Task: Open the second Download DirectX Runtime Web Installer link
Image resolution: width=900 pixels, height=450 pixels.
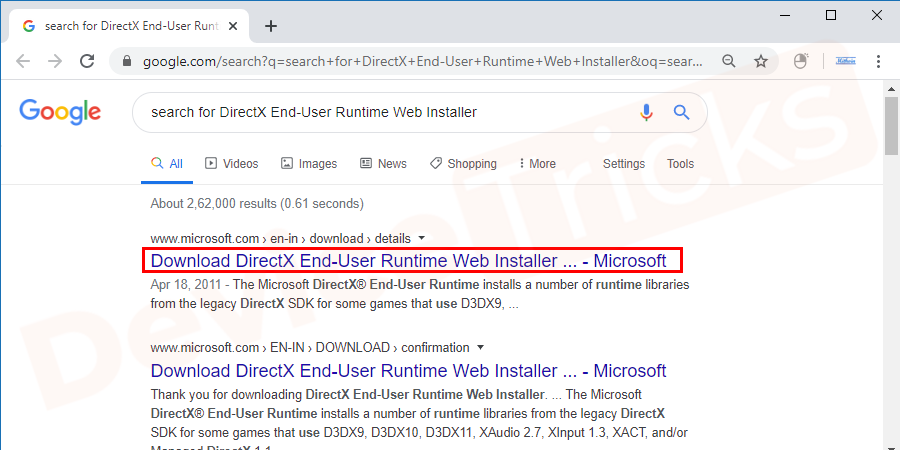Action: (408, 370)
